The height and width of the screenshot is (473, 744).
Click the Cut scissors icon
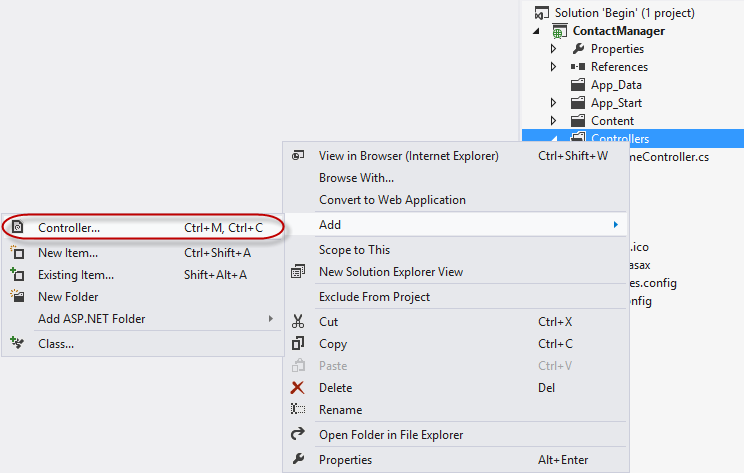[297, 322]
